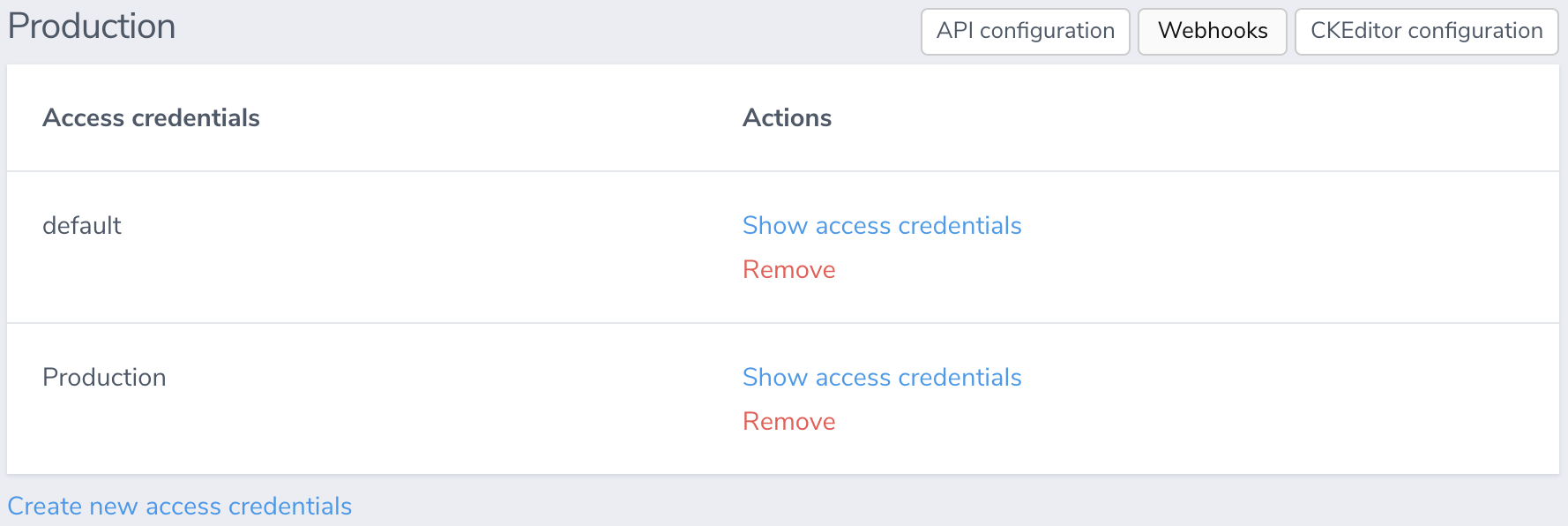The image size is (1568, 526).
Task: Reveal the default environment's credentials via blue link
Action: click(x=882, y=226)
